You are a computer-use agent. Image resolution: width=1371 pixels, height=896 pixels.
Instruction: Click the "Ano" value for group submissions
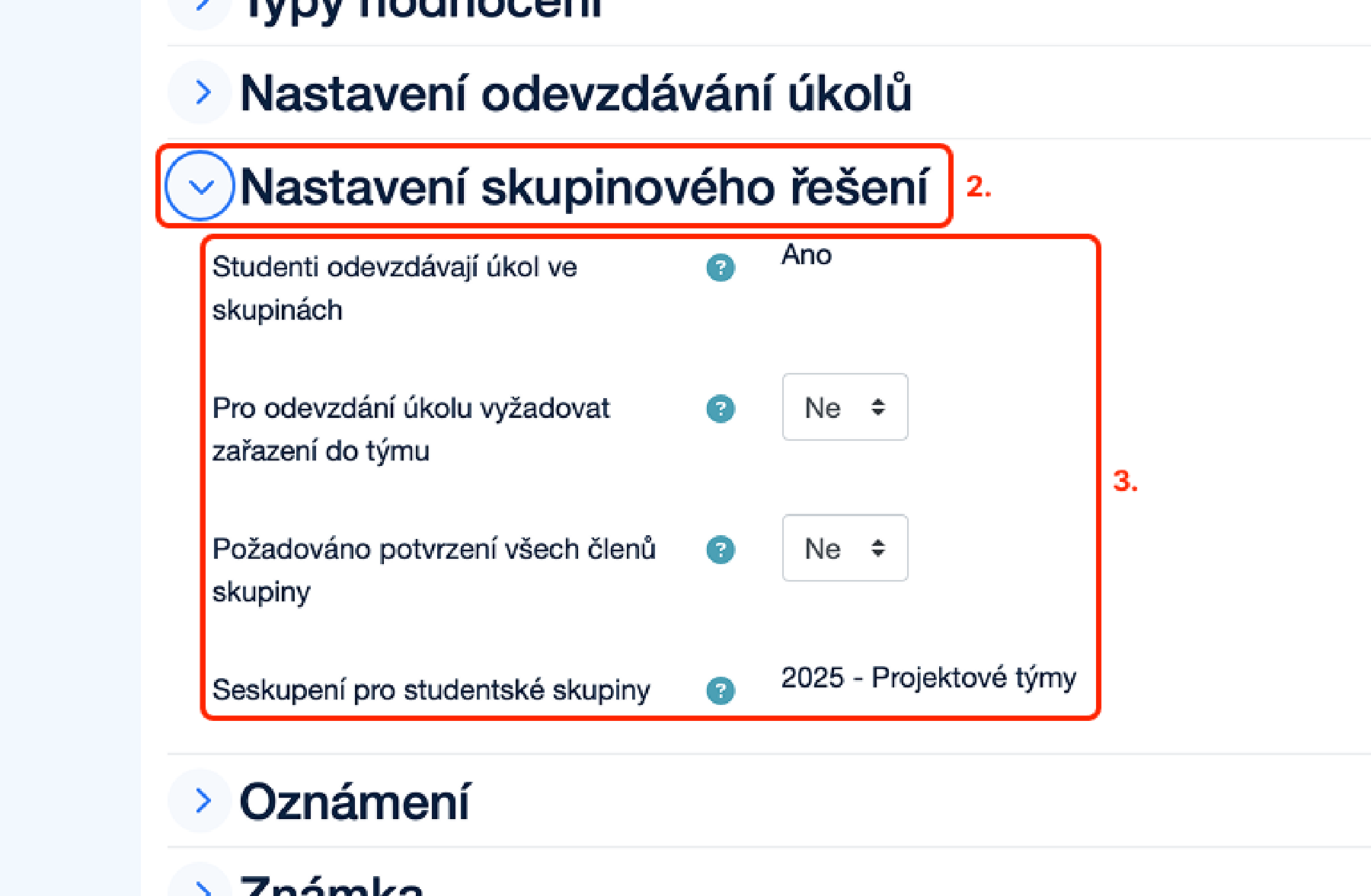point(806,256)
